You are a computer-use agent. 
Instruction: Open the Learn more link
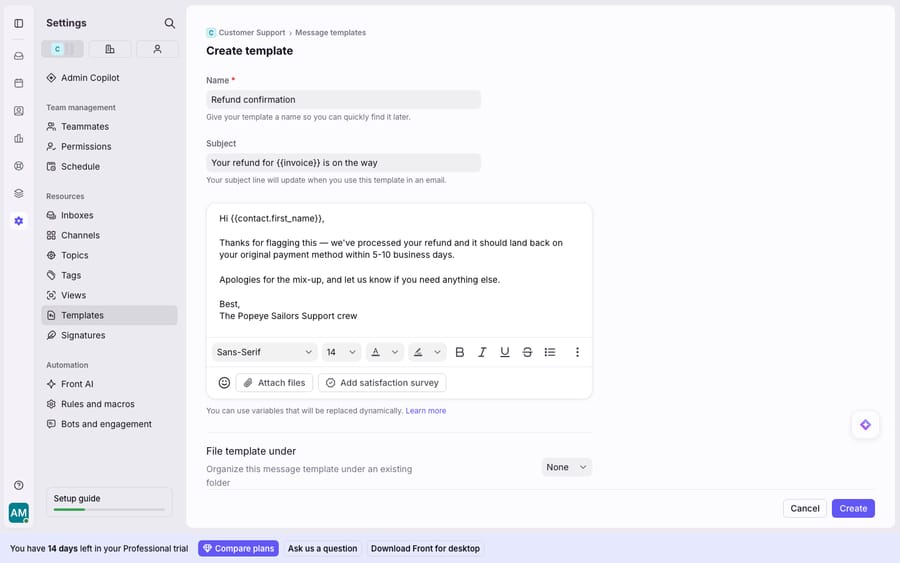pos(426,411)
